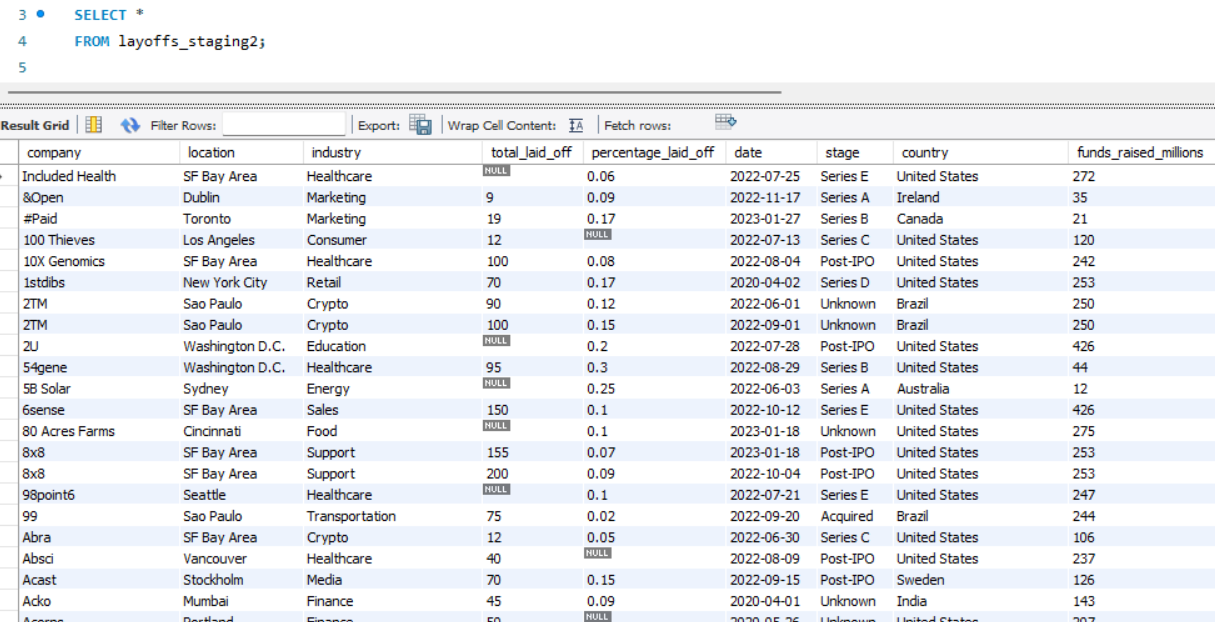Select the funds_raised_millions column header
Viewport: 1215px width, 622px height.
pos(1141,153)
